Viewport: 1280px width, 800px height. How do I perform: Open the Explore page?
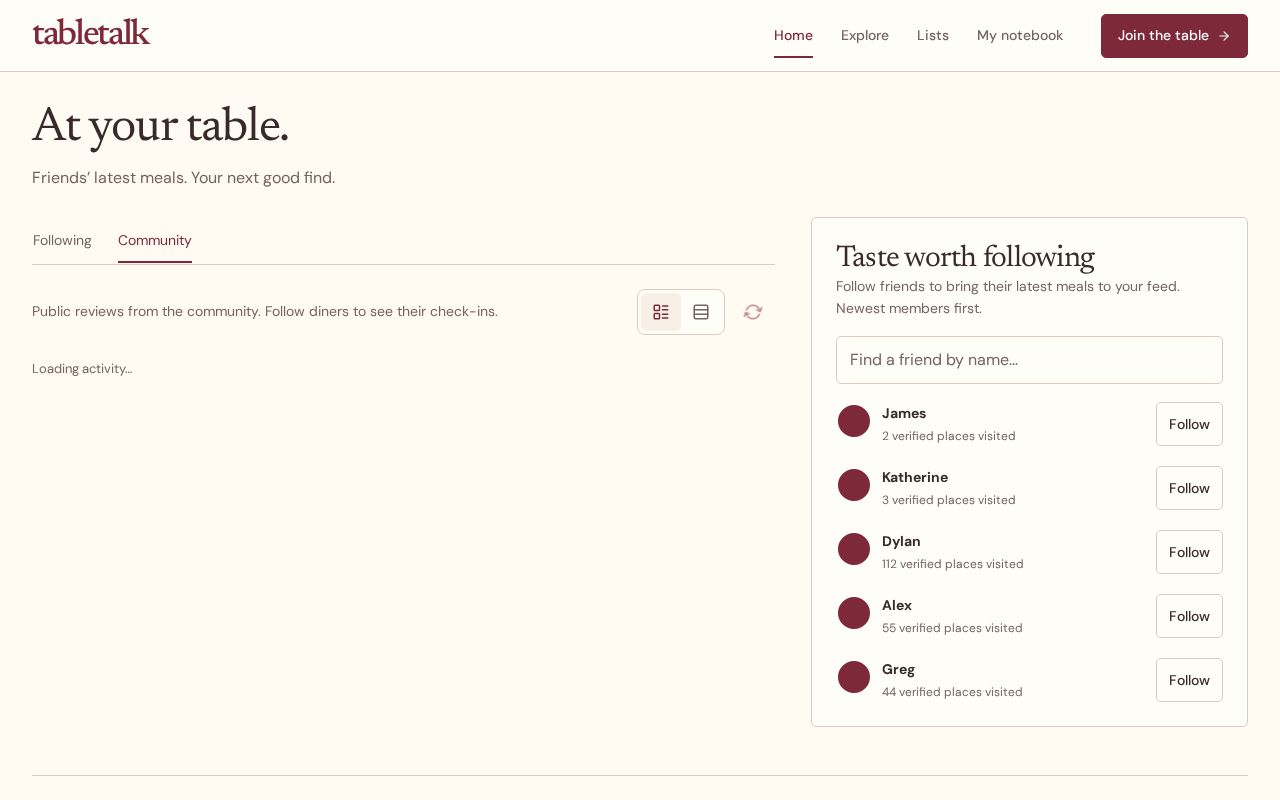click(x=865, y=36)
